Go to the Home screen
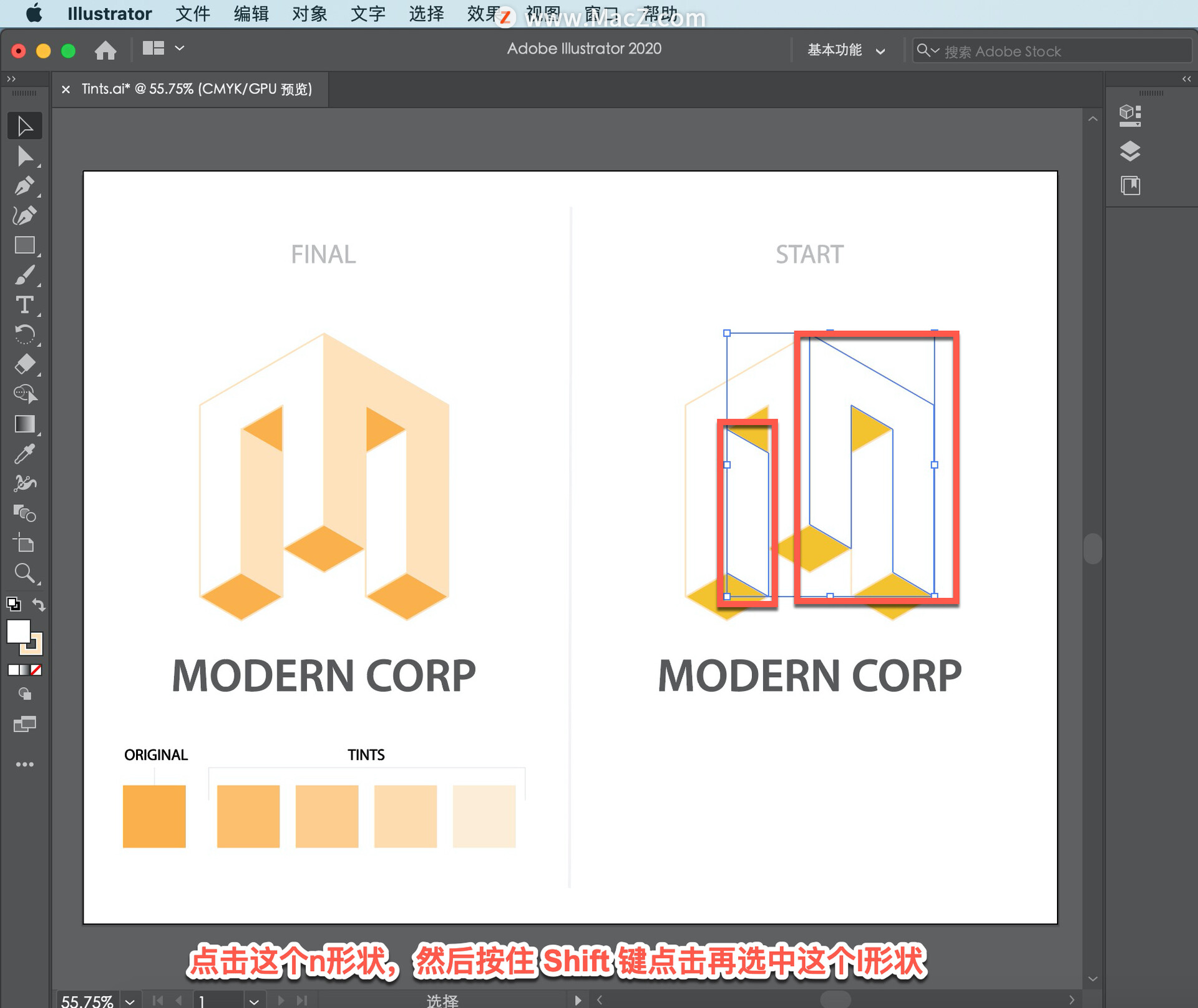This screenshot has height=1008, width=1198. [x=105, y=50]
